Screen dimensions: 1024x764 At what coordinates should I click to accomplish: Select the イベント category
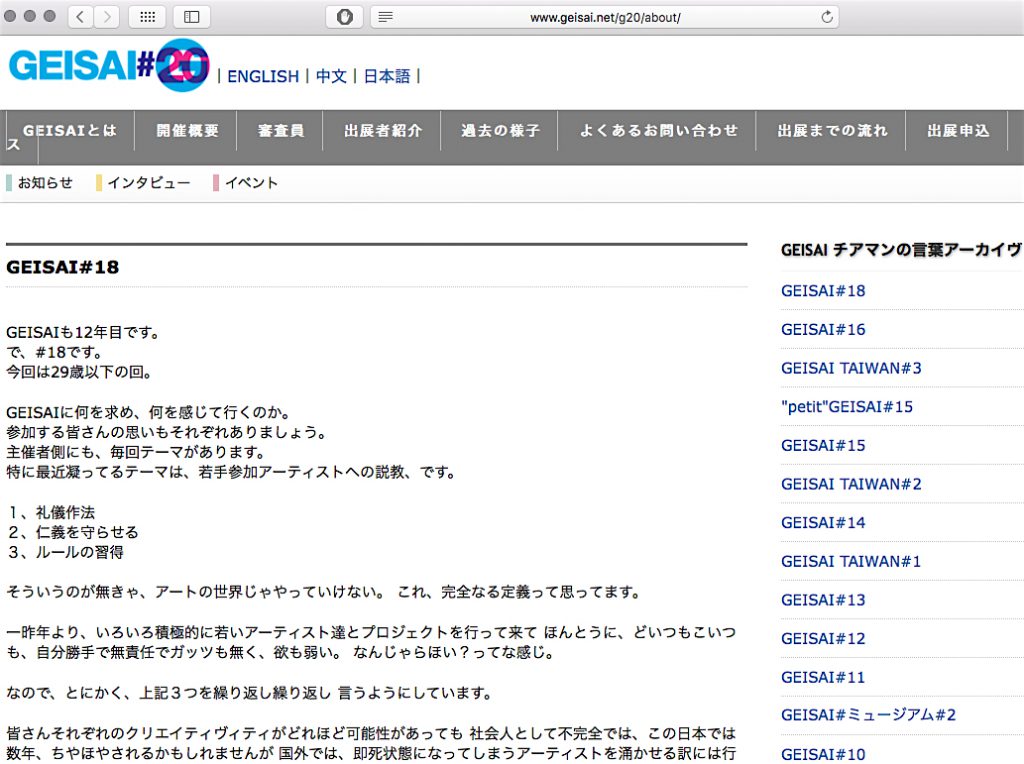tap(251, 183)
